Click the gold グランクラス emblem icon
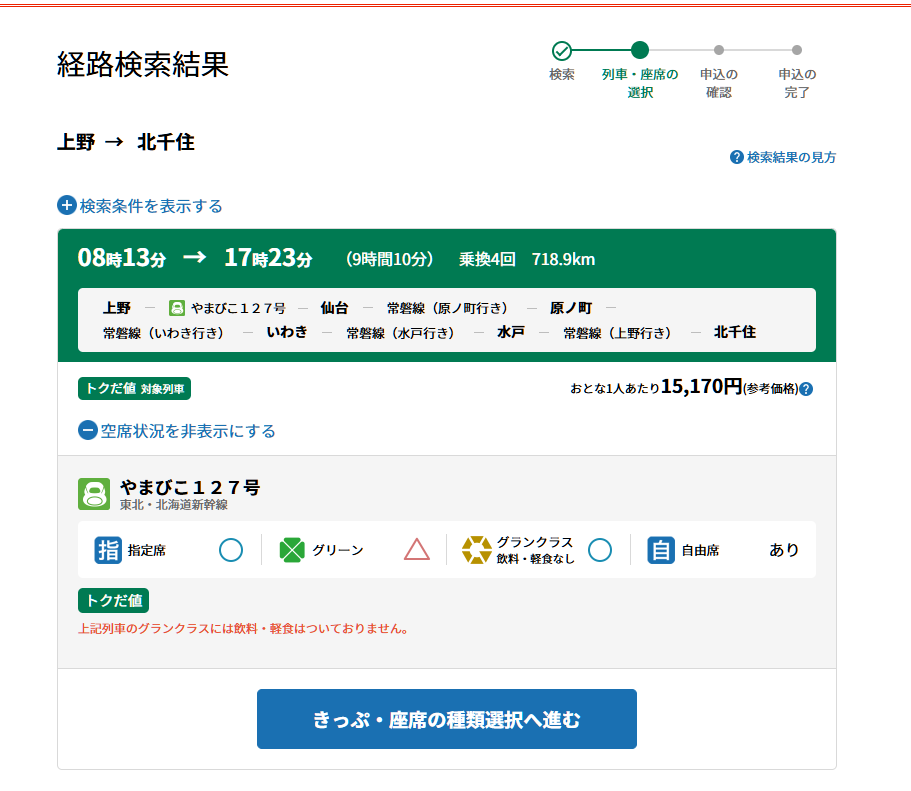Viewport: 911px width, 791px height. click(476, 550)
